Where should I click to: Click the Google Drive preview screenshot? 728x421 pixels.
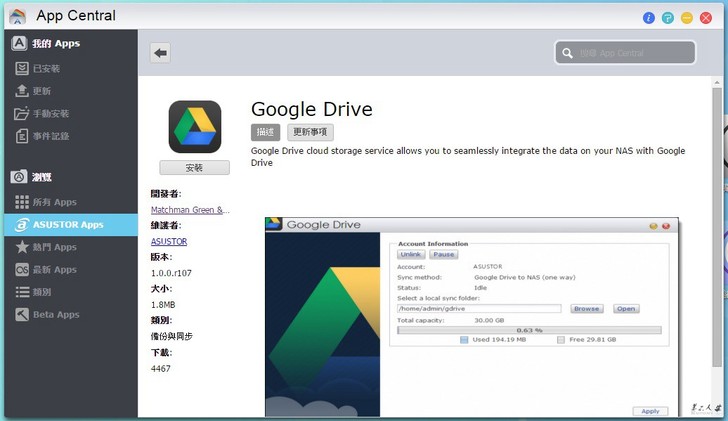(472, 317)
